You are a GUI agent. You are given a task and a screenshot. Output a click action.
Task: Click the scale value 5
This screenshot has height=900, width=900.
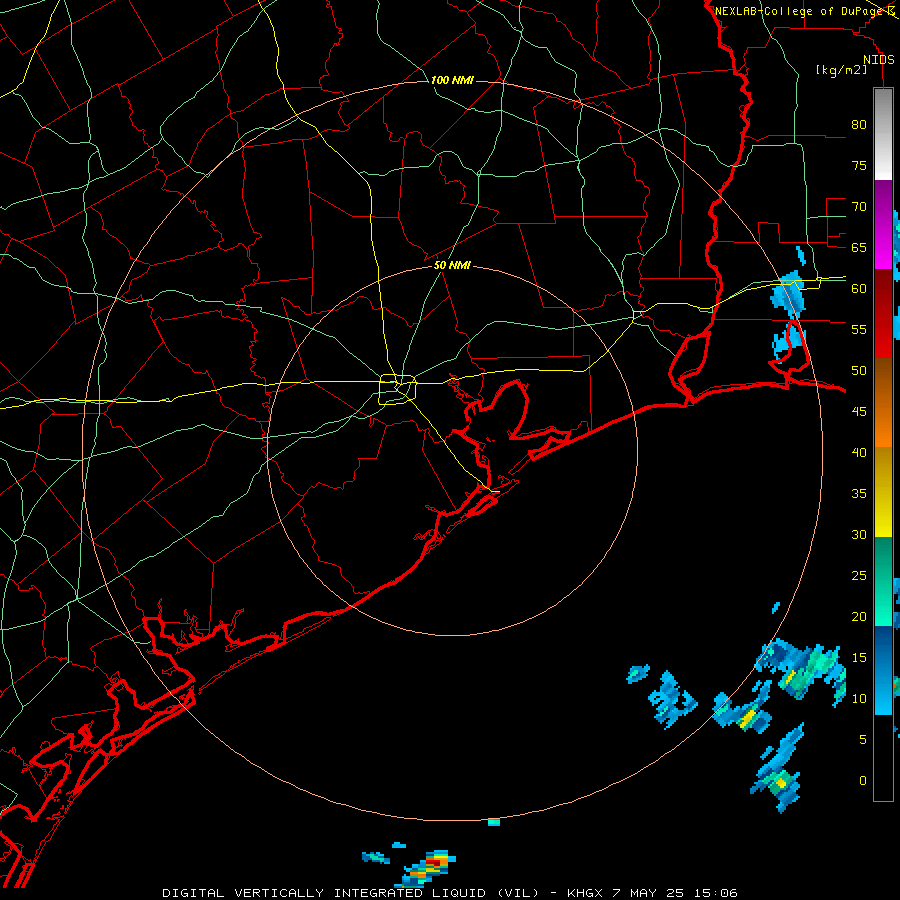click(863, 739)
